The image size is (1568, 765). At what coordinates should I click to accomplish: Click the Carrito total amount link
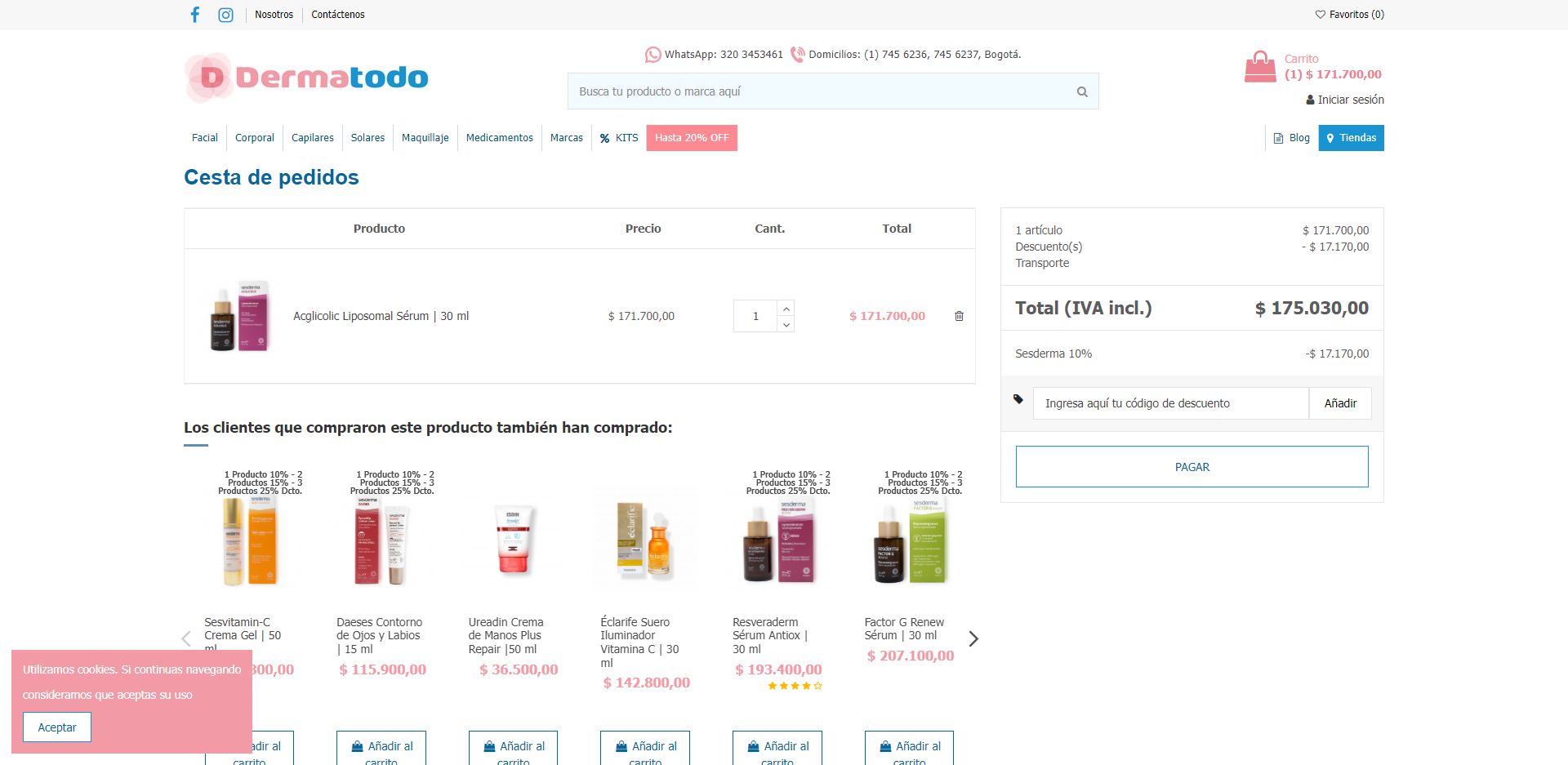coord(1333,74)
